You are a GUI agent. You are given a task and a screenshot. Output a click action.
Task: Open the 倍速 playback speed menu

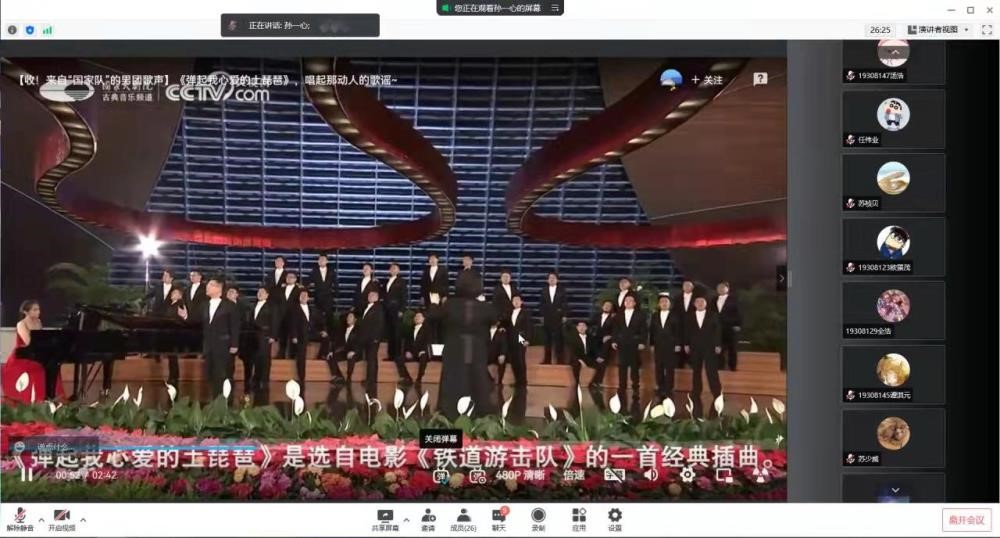(x=573, y=475)
